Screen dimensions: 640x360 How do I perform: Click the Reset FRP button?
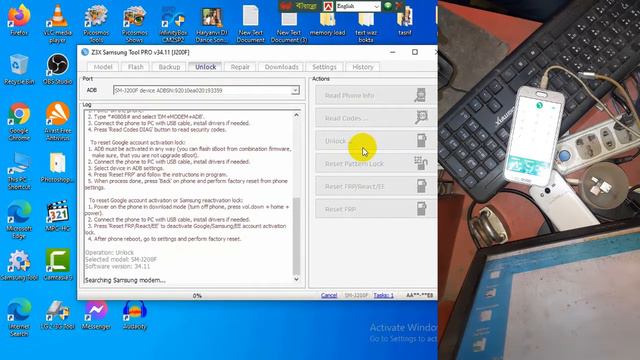[375, 209]
